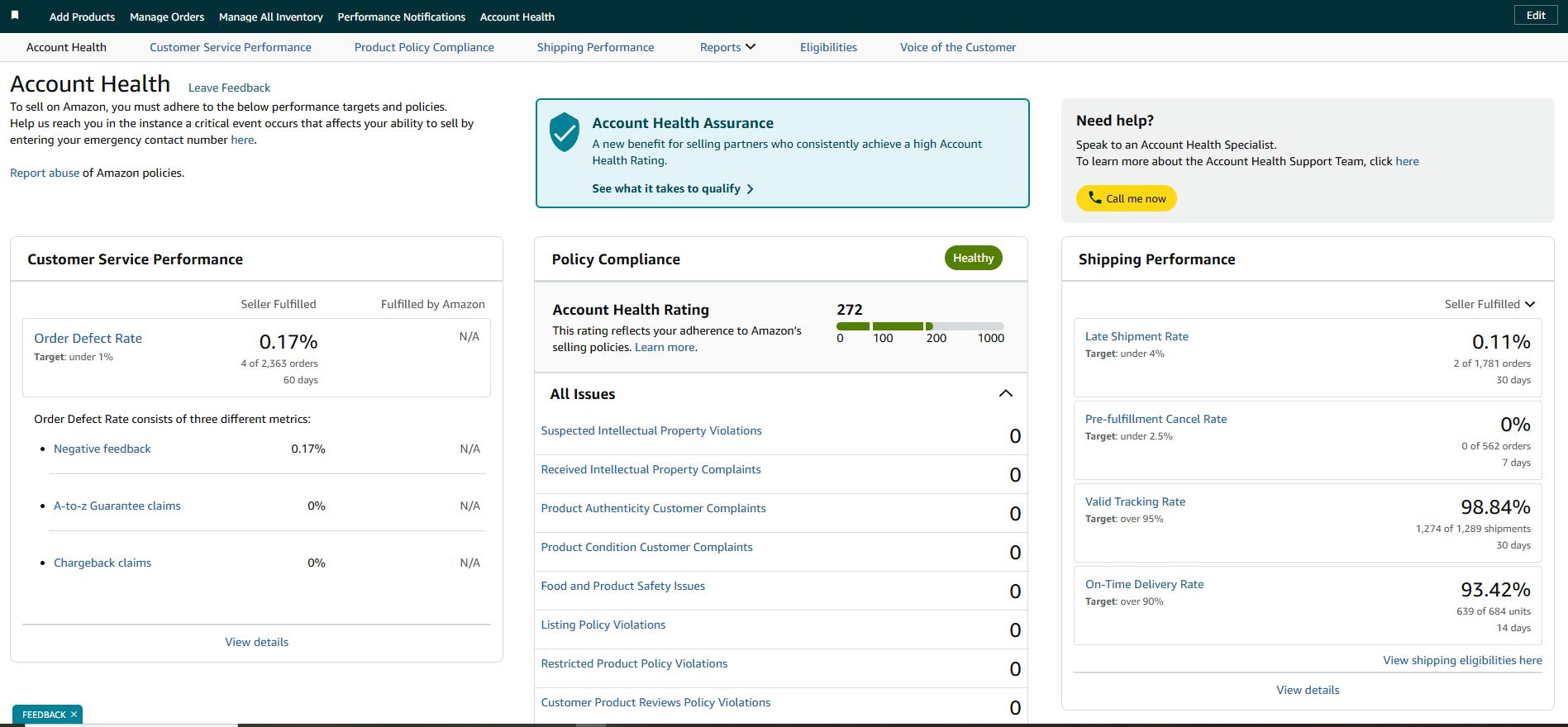Click the '4 of 2,363 orders' text
Image resolution: width=1568 pixels, height=727 pixels.
279,363
